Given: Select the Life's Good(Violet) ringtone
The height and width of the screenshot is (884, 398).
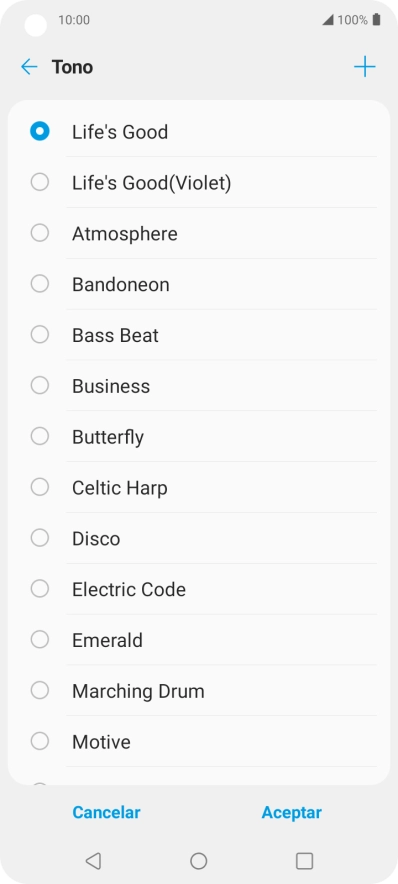Looking at the screenshot, I should coord(199,183).
